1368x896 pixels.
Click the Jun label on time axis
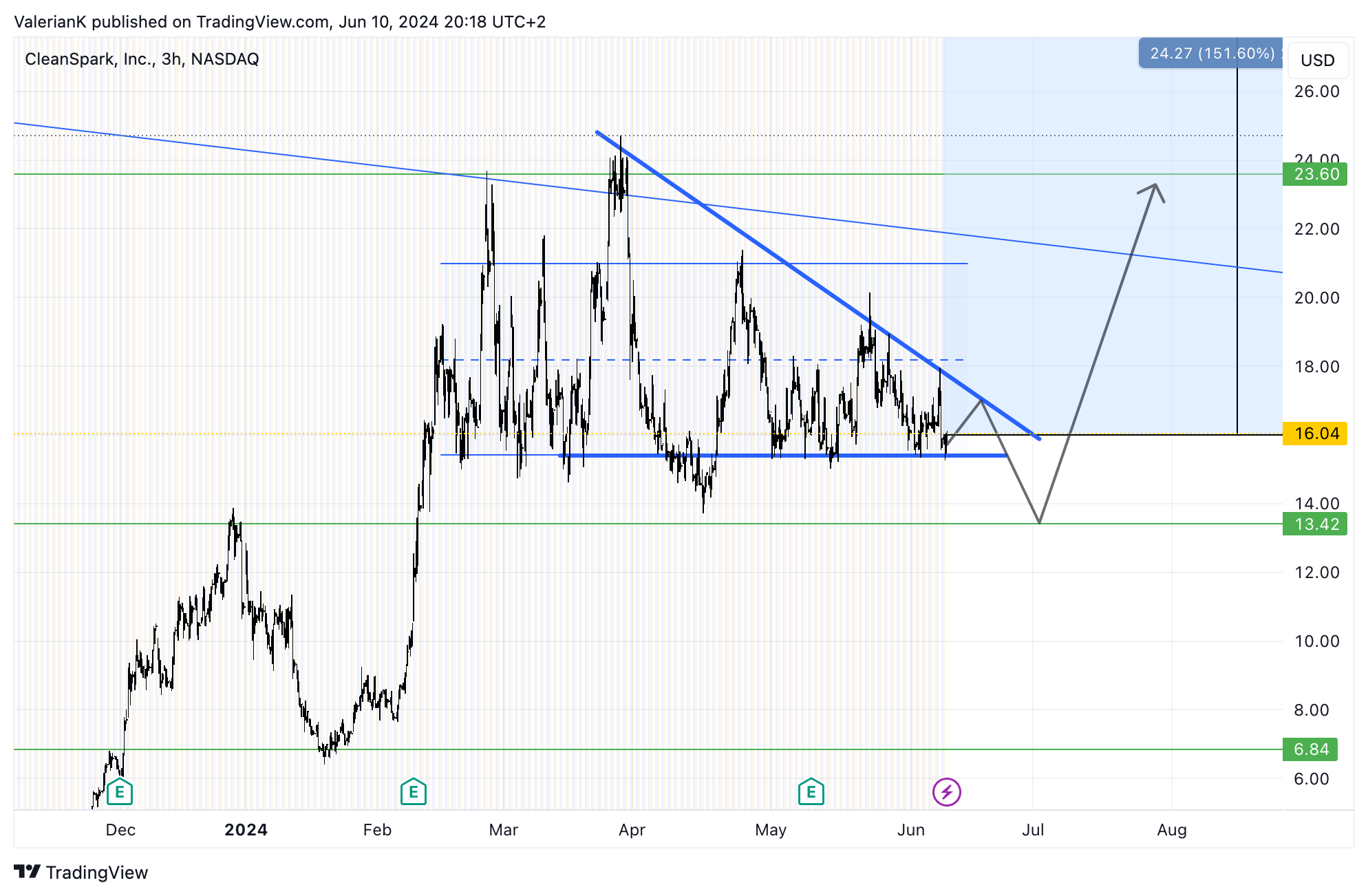pos(911,830)
